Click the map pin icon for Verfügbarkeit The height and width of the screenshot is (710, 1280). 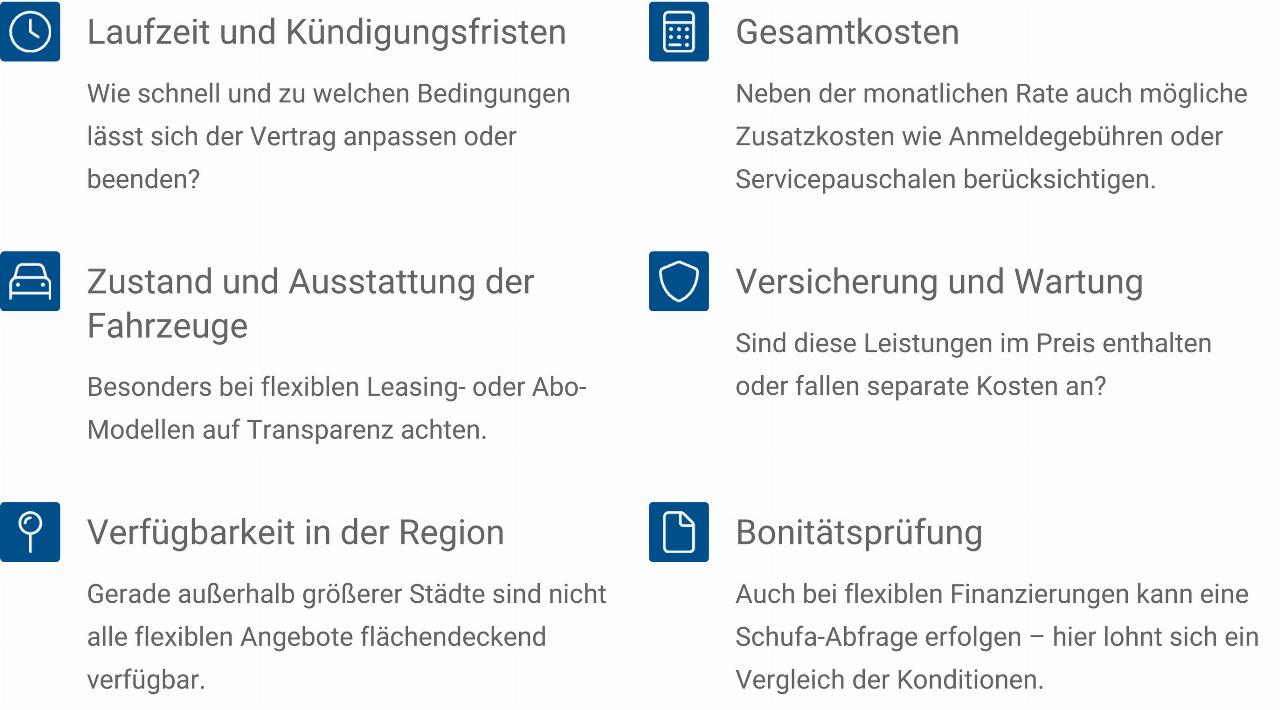click(x=30, y=531)
